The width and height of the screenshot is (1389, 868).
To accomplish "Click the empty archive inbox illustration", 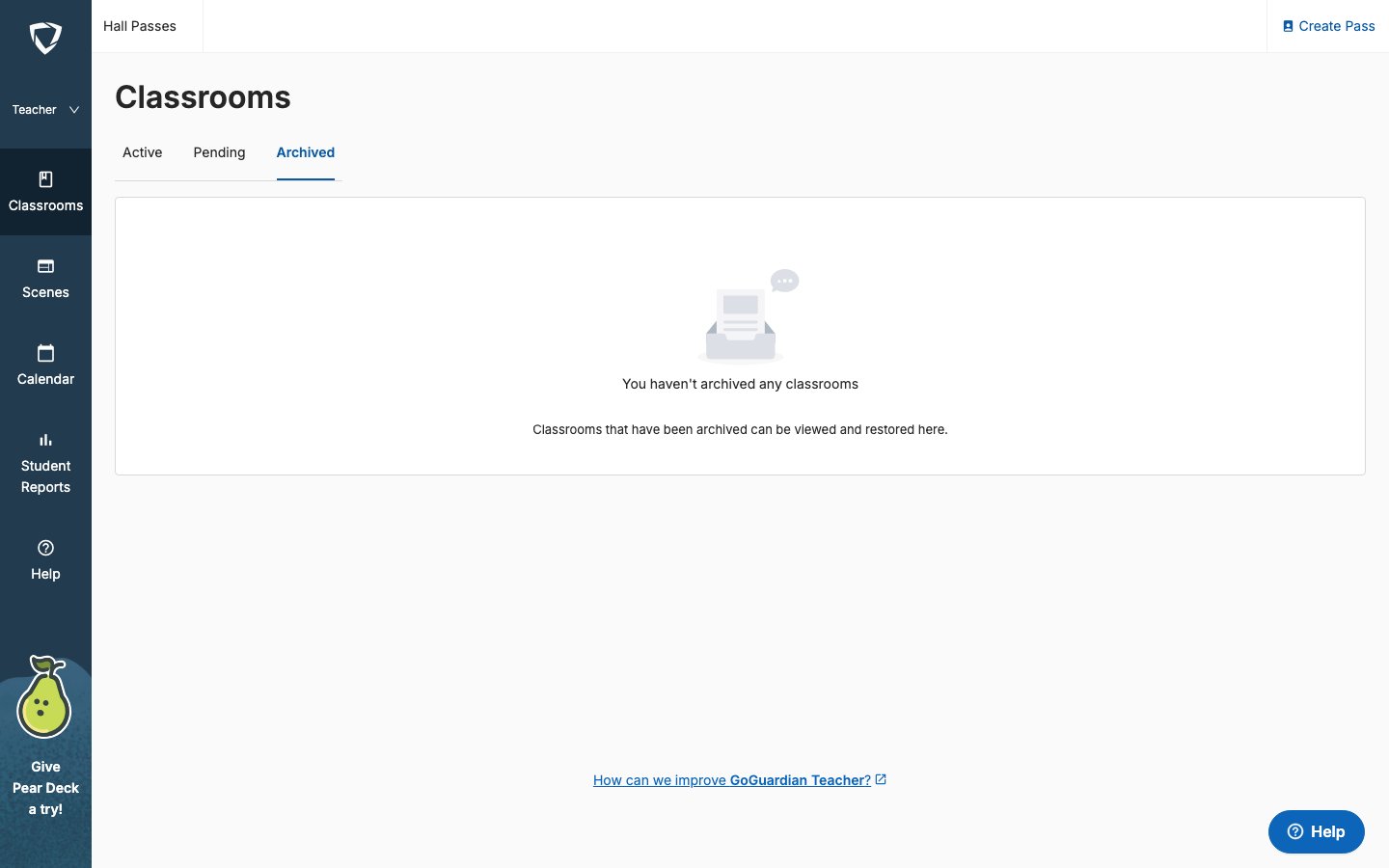I will [749, 315].
